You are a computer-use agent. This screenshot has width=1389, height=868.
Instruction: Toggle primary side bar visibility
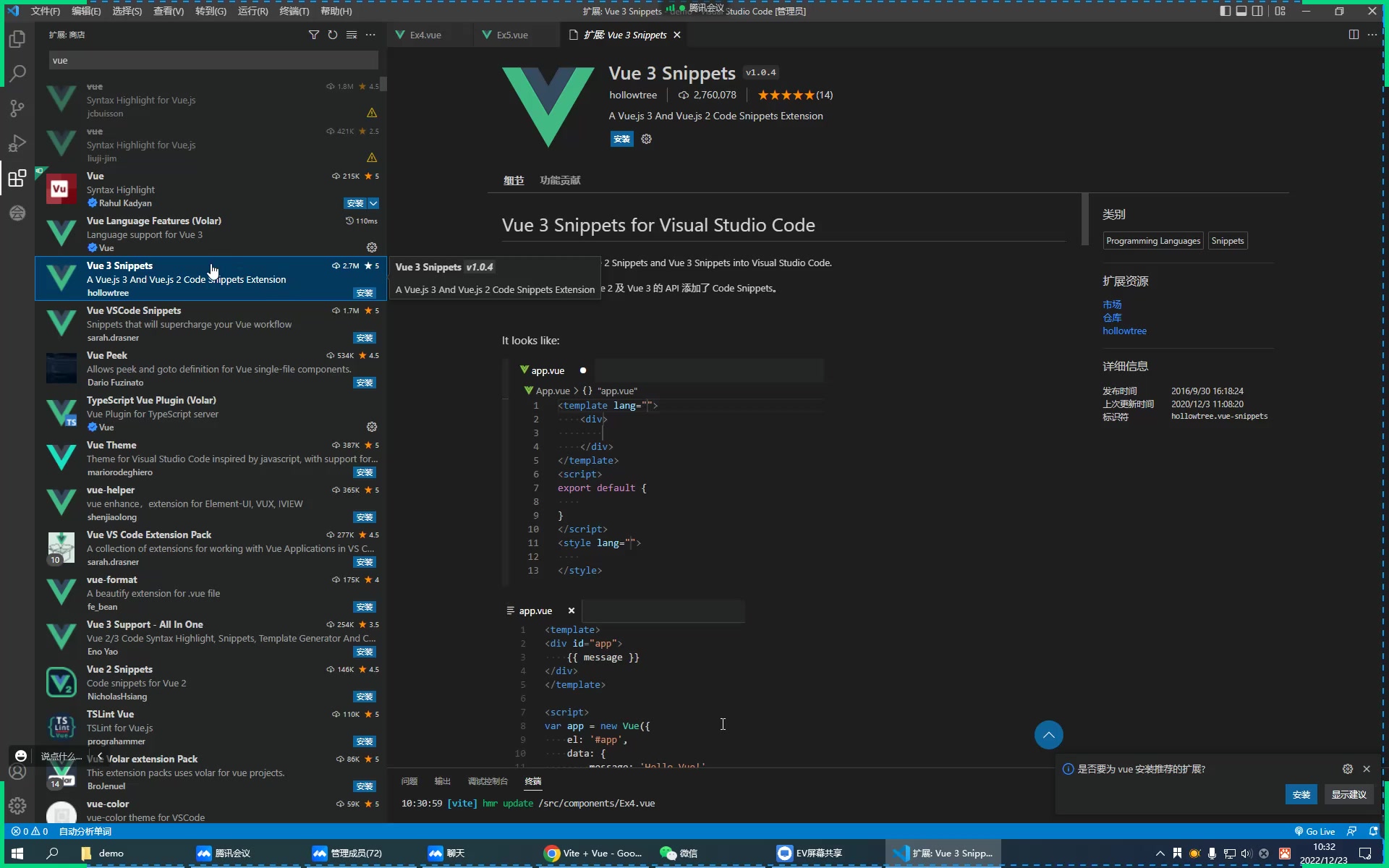point(1226,11)
